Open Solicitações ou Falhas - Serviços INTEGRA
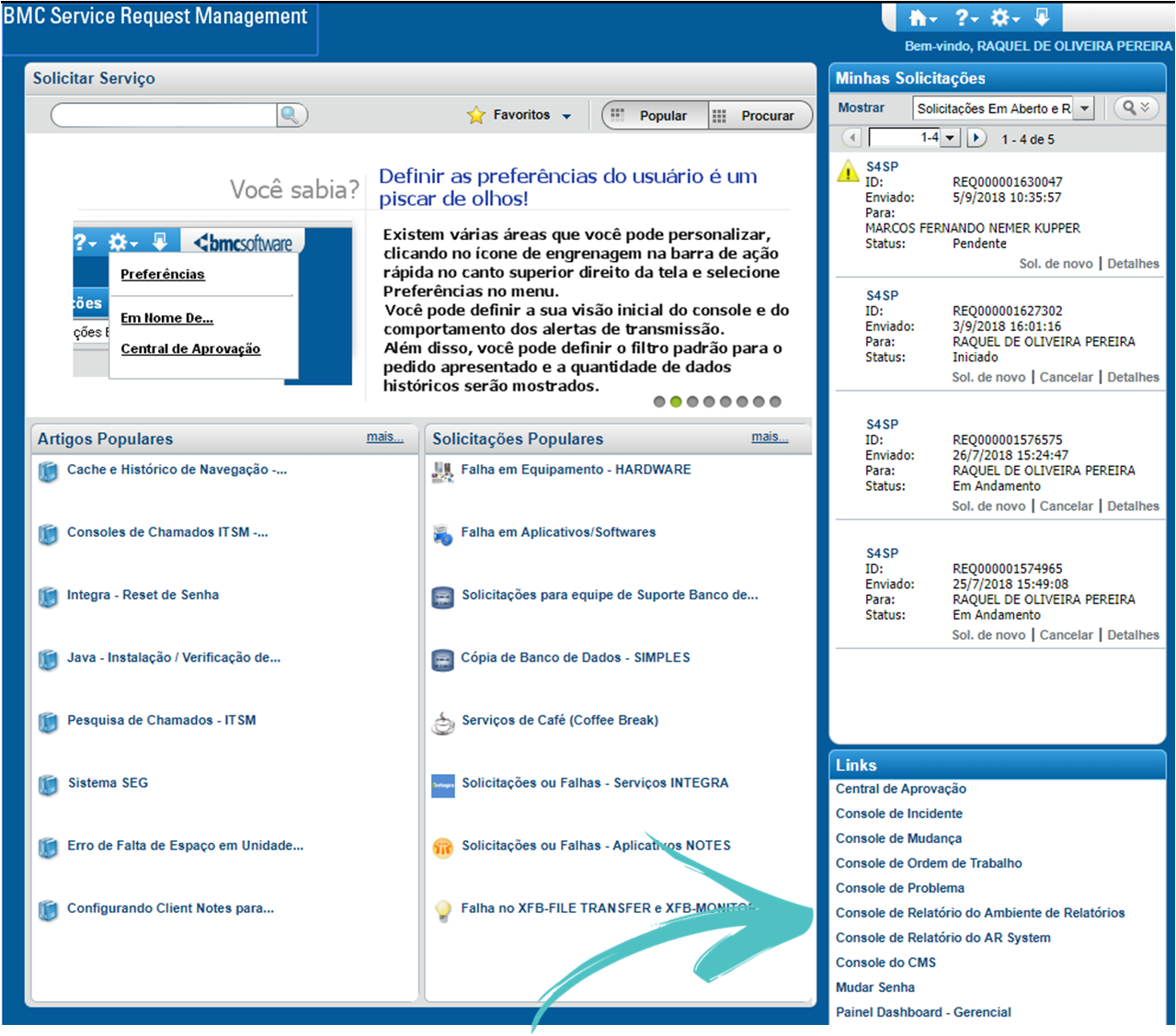 coord(595,782)
